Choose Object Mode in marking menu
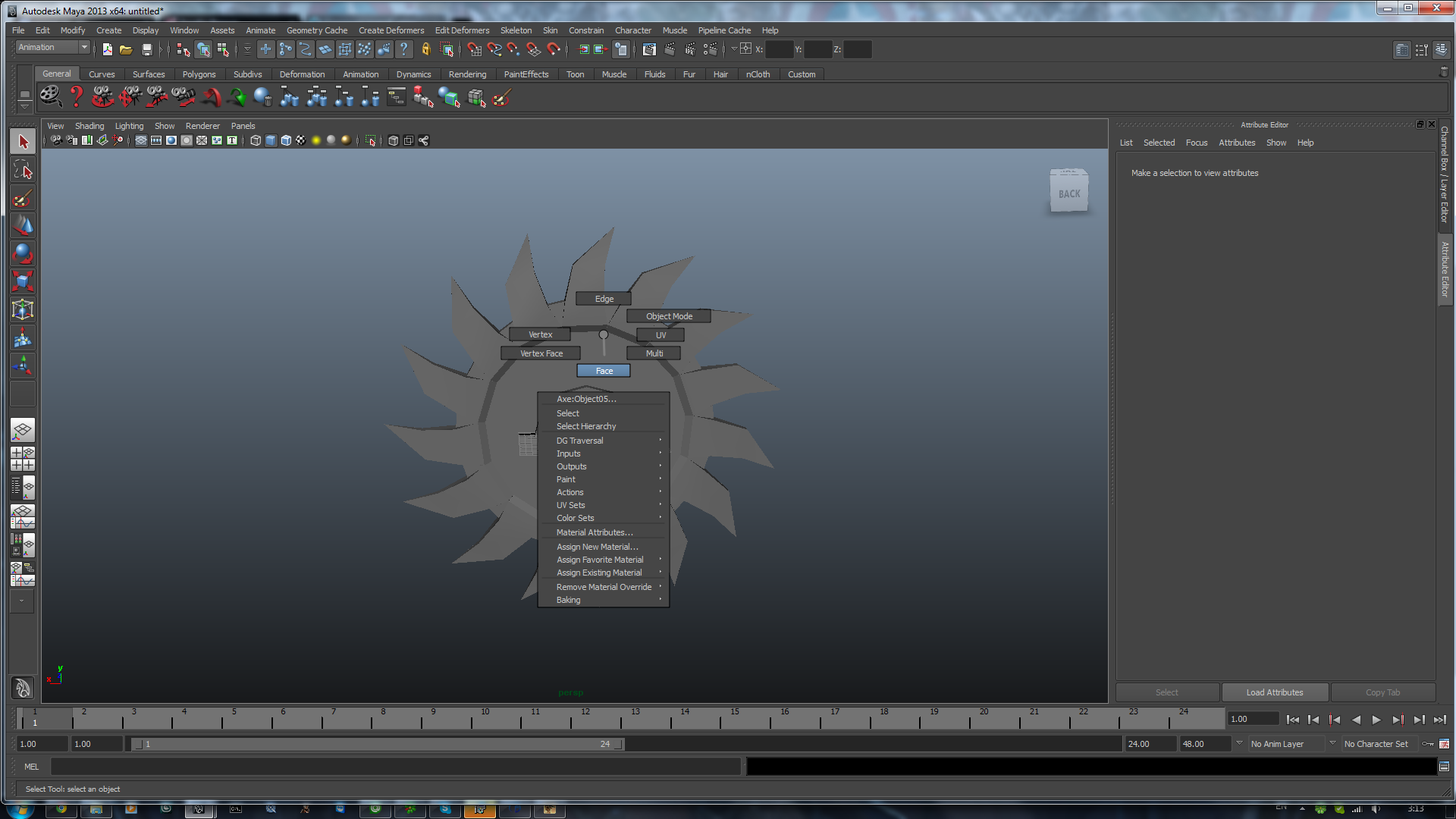 click(x=669, y=316)
